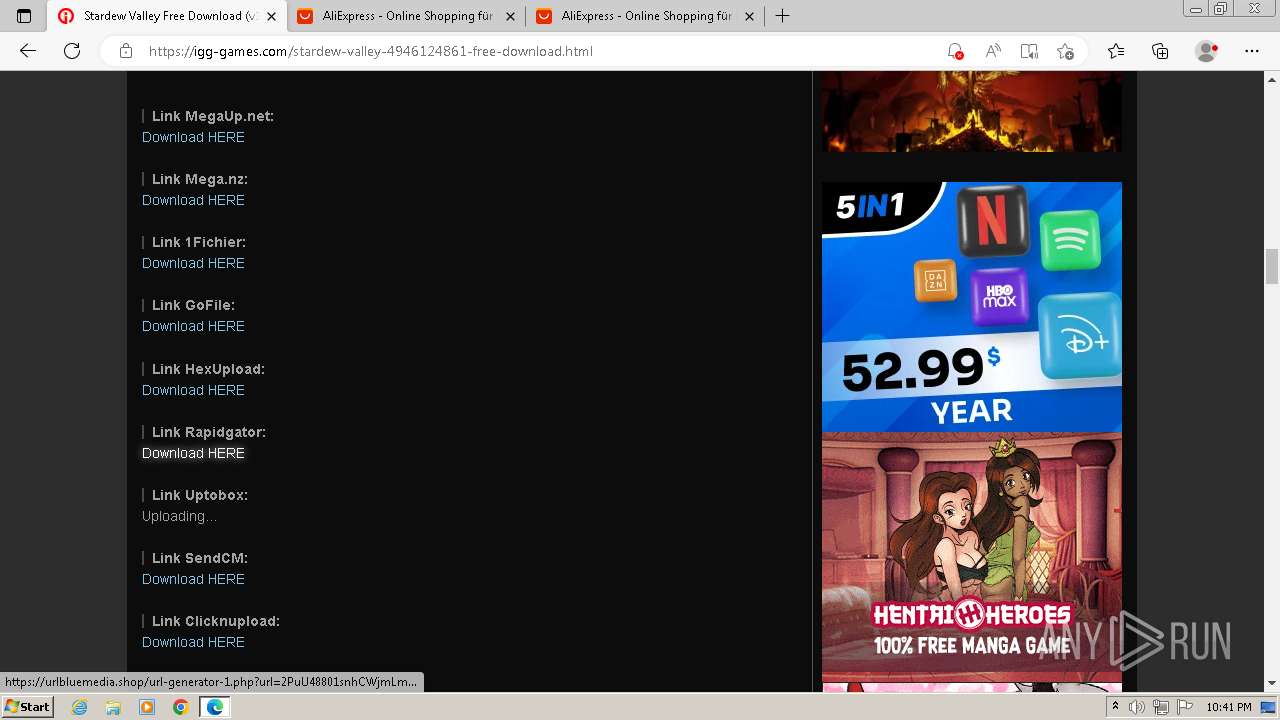Open the Favorites list icon
This screenshot has width=1280, height=720.
1116,51
